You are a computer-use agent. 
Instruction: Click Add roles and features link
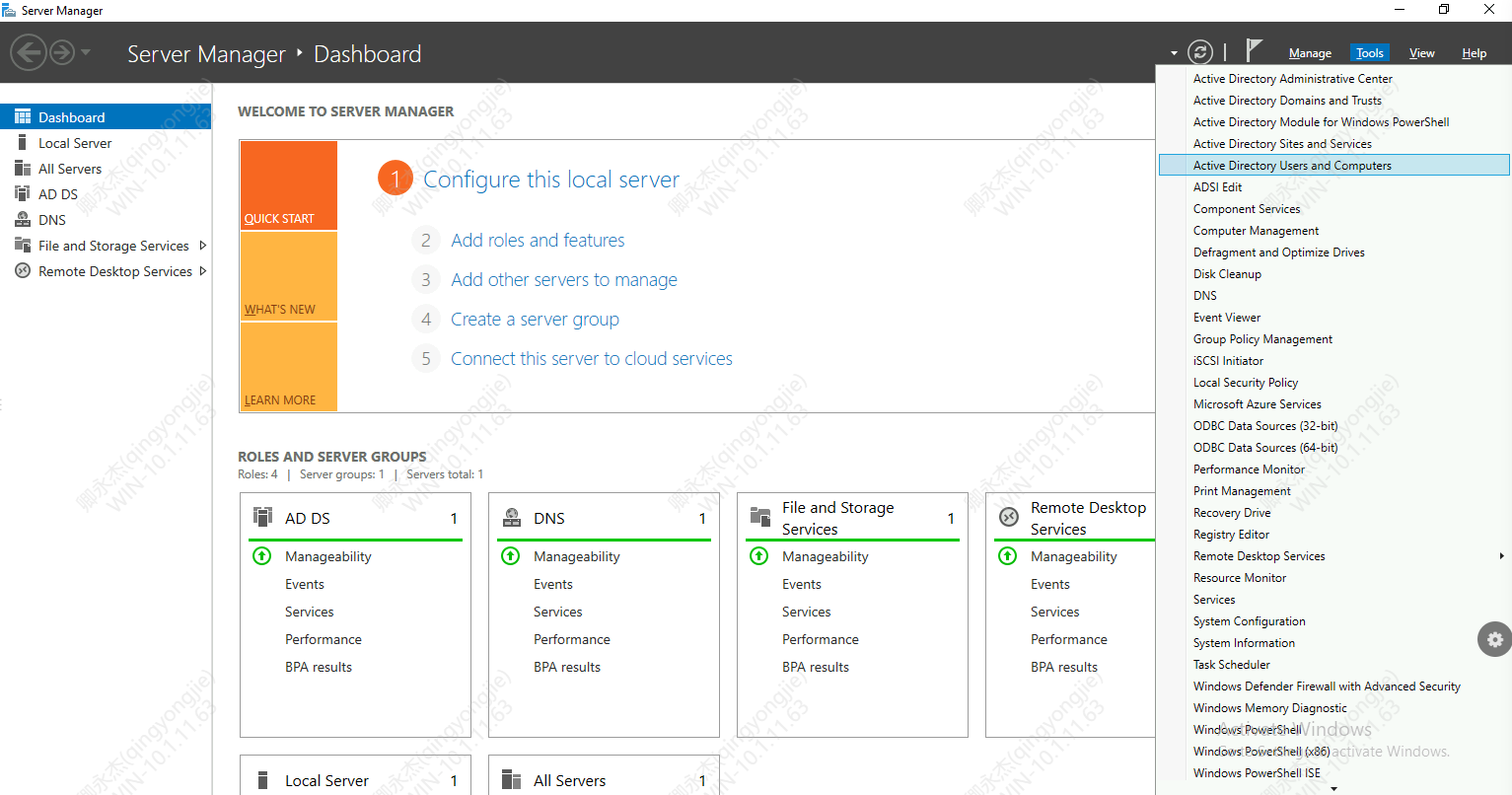click(538, 240)
